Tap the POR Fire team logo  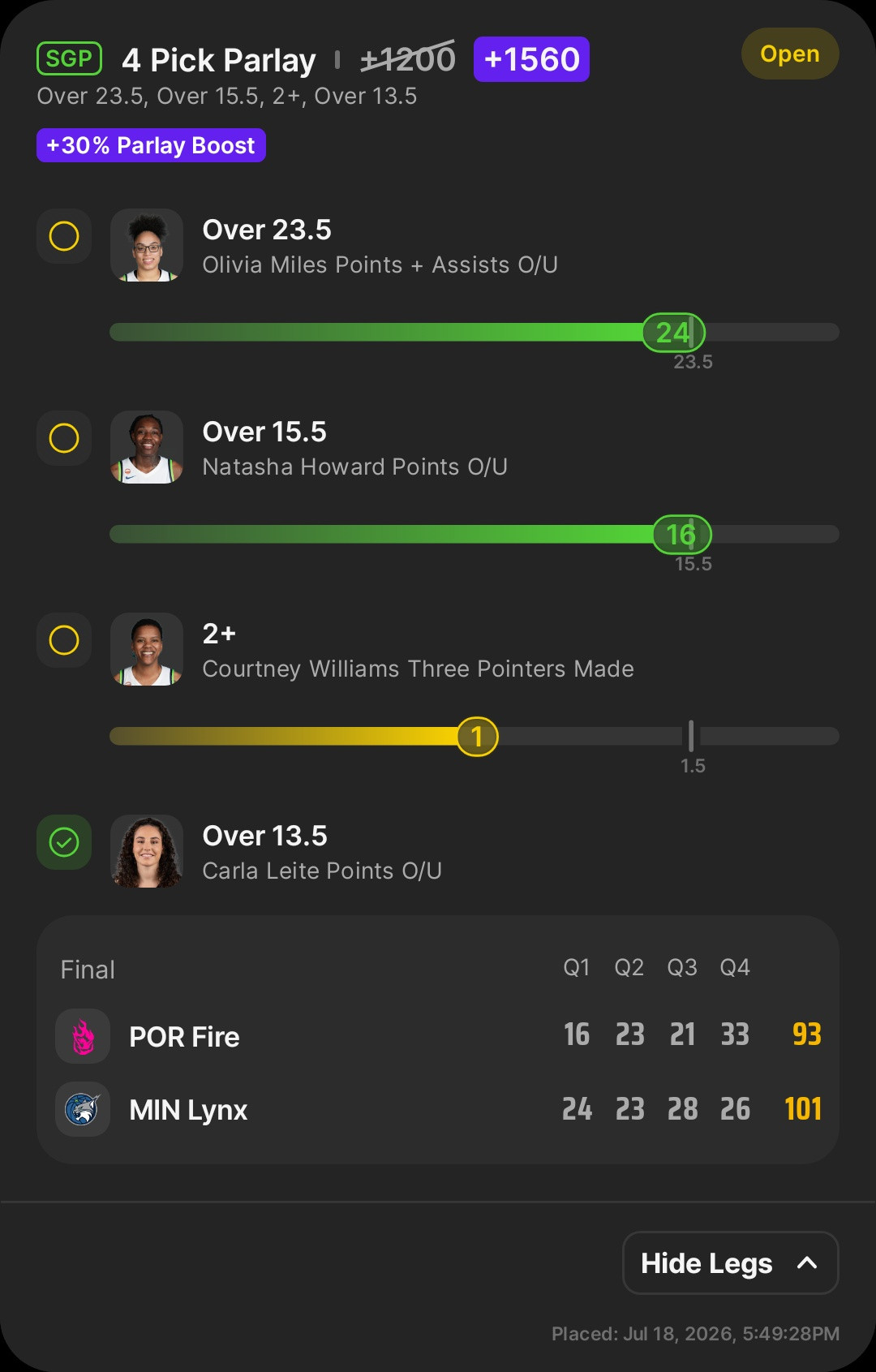click(83, 1036)
